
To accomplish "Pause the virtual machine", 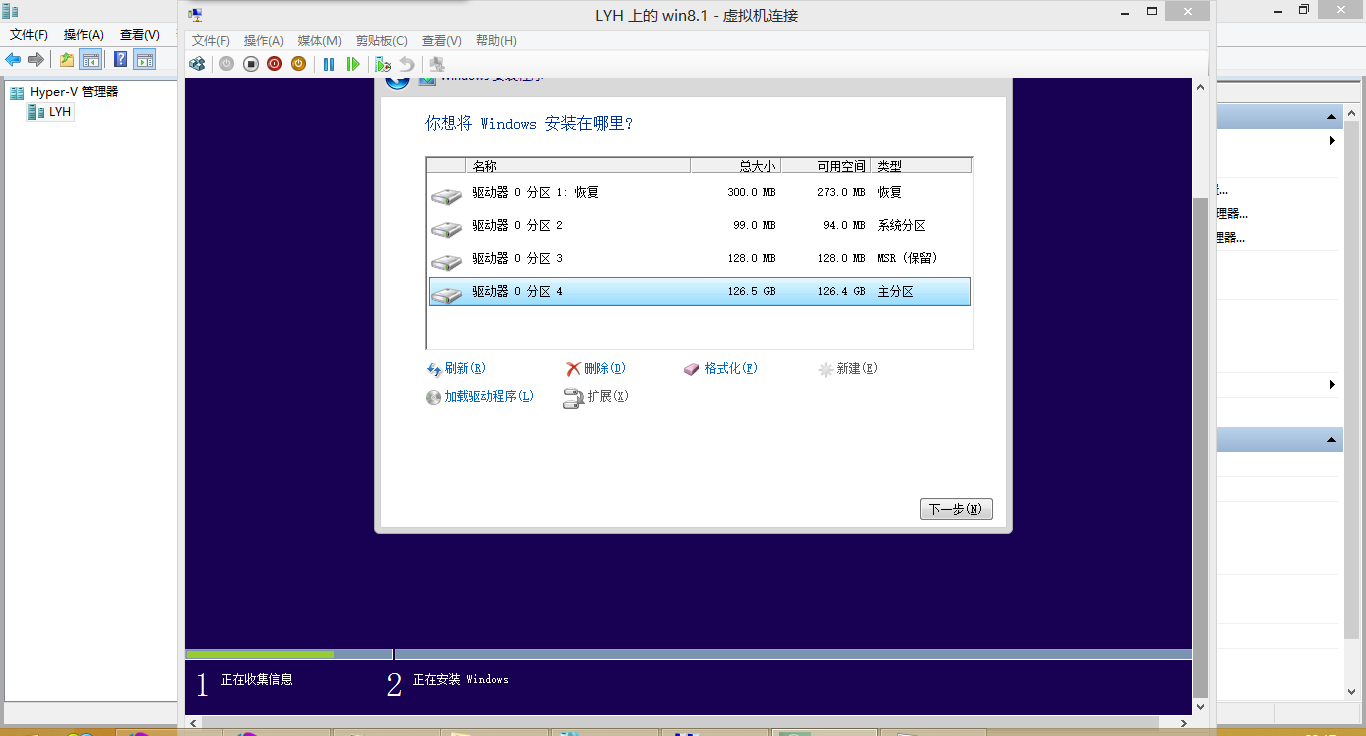I will tap(329, 64).
